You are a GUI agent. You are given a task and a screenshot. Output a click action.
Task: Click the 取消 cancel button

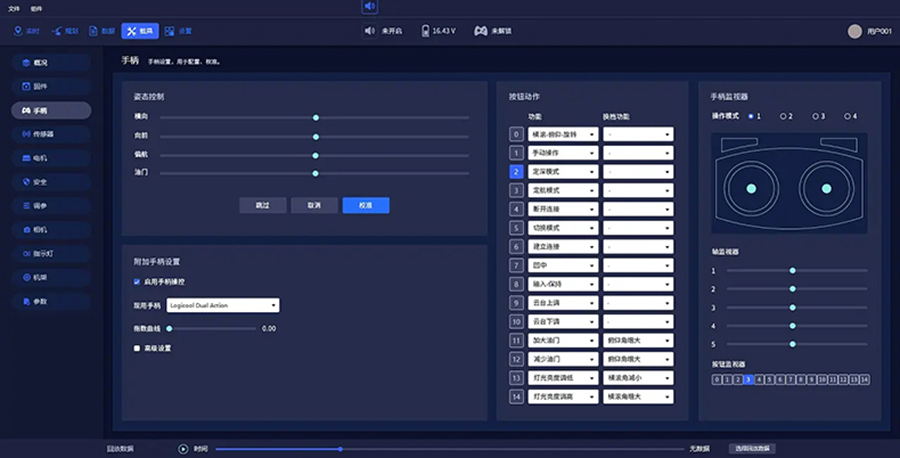pyautogui.click(x=314, y=205)
